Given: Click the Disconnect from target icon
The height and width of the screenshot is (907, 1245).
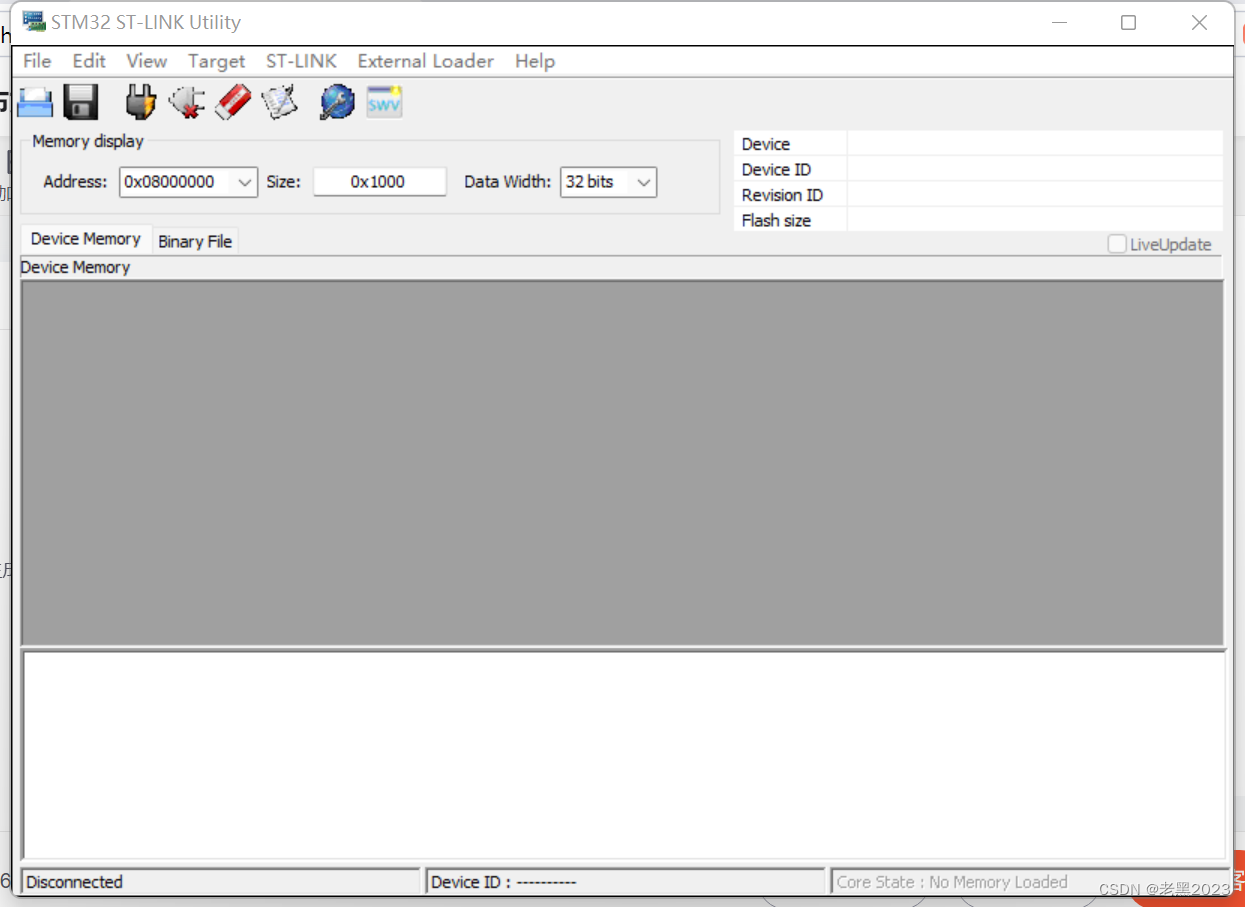Looking at the screenshot, I should 187,102.
